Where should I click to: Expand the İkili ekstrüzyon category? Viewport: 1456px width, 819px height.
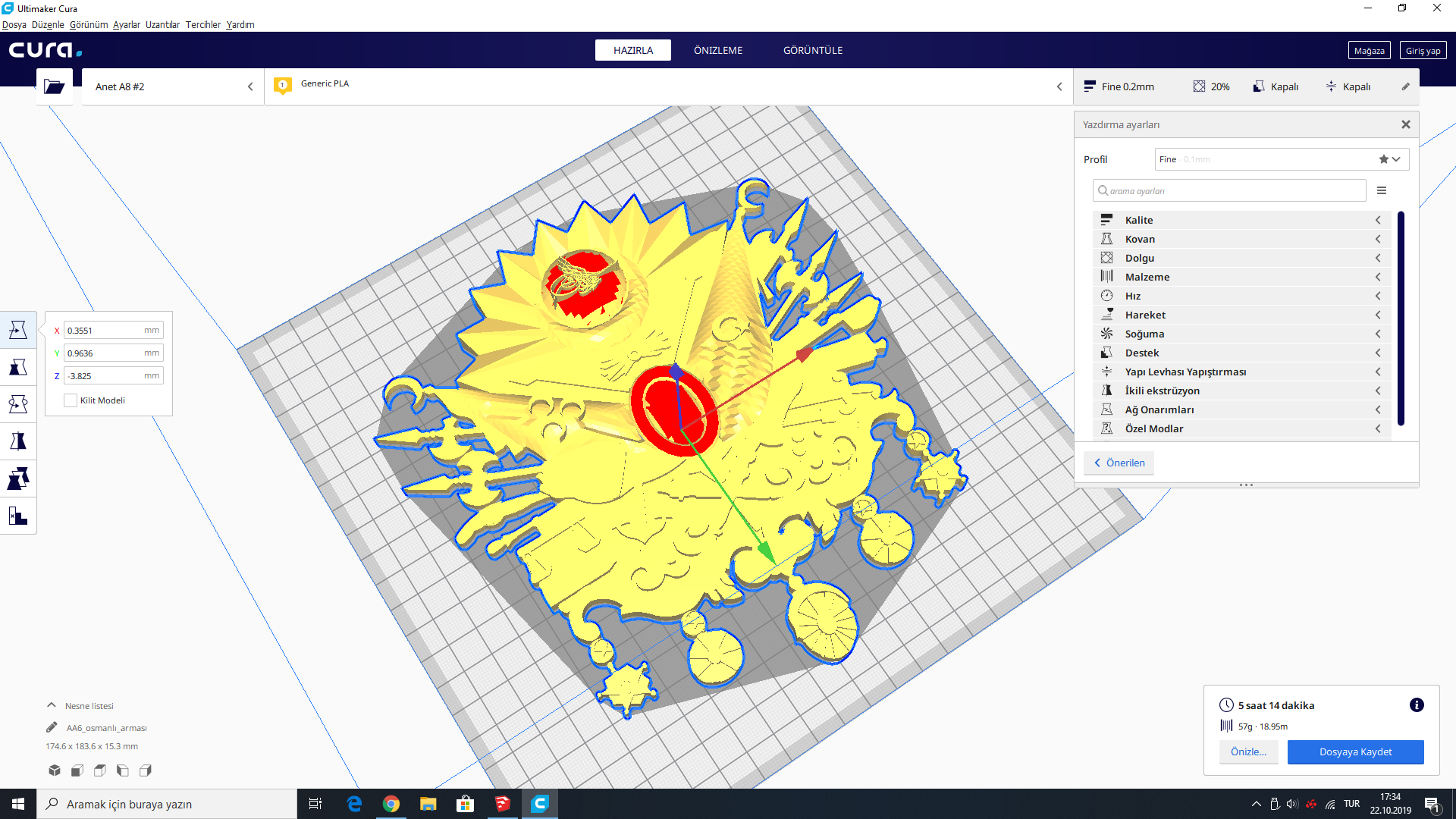point(1241,391)
